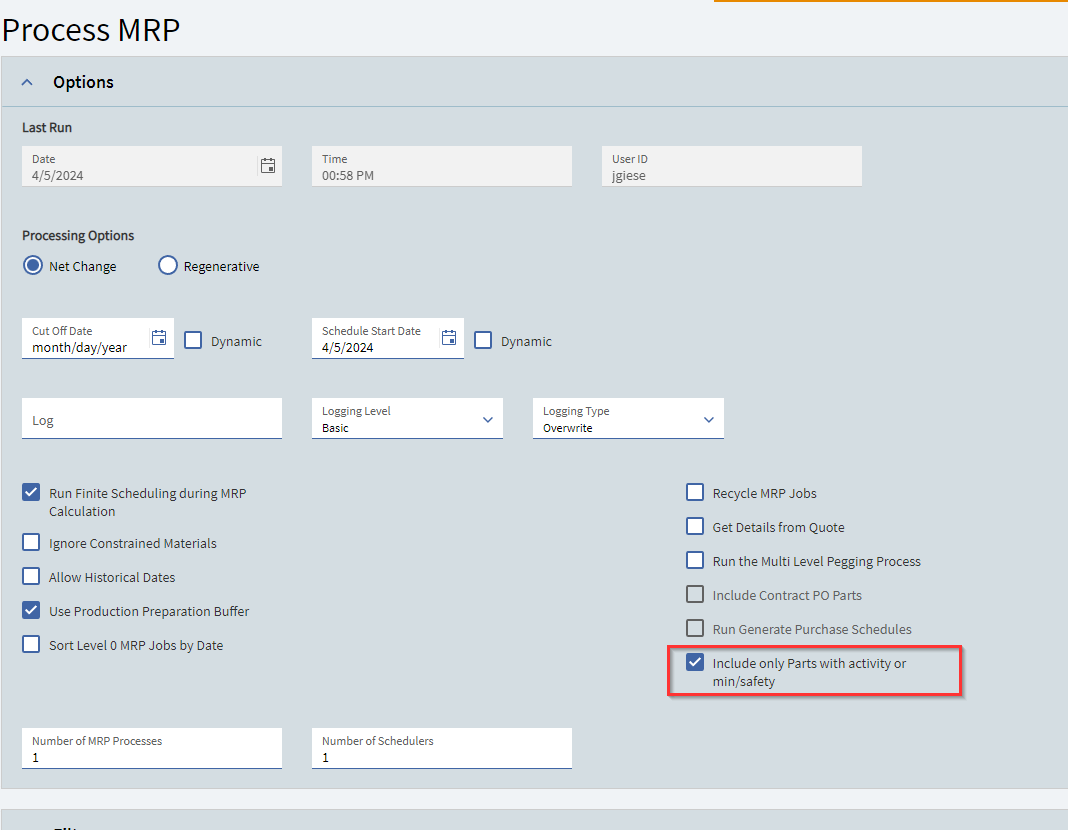This screenshot has height=830, width=1068.
Task: Tick the Dynamic checkbox beside Cut Off Date
Action: tap(193, 340)
